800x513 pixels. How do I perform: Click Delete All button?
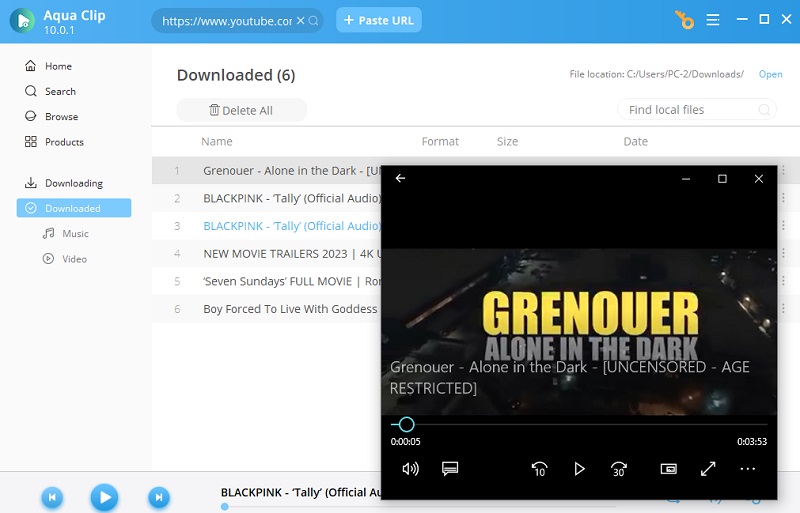point(241,110)
